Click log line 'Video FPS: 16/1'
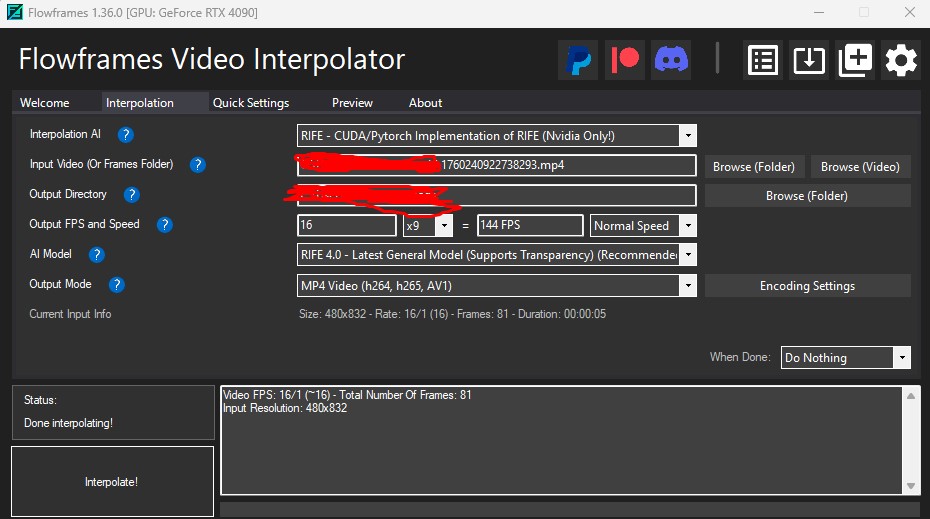 coord(347,395)
